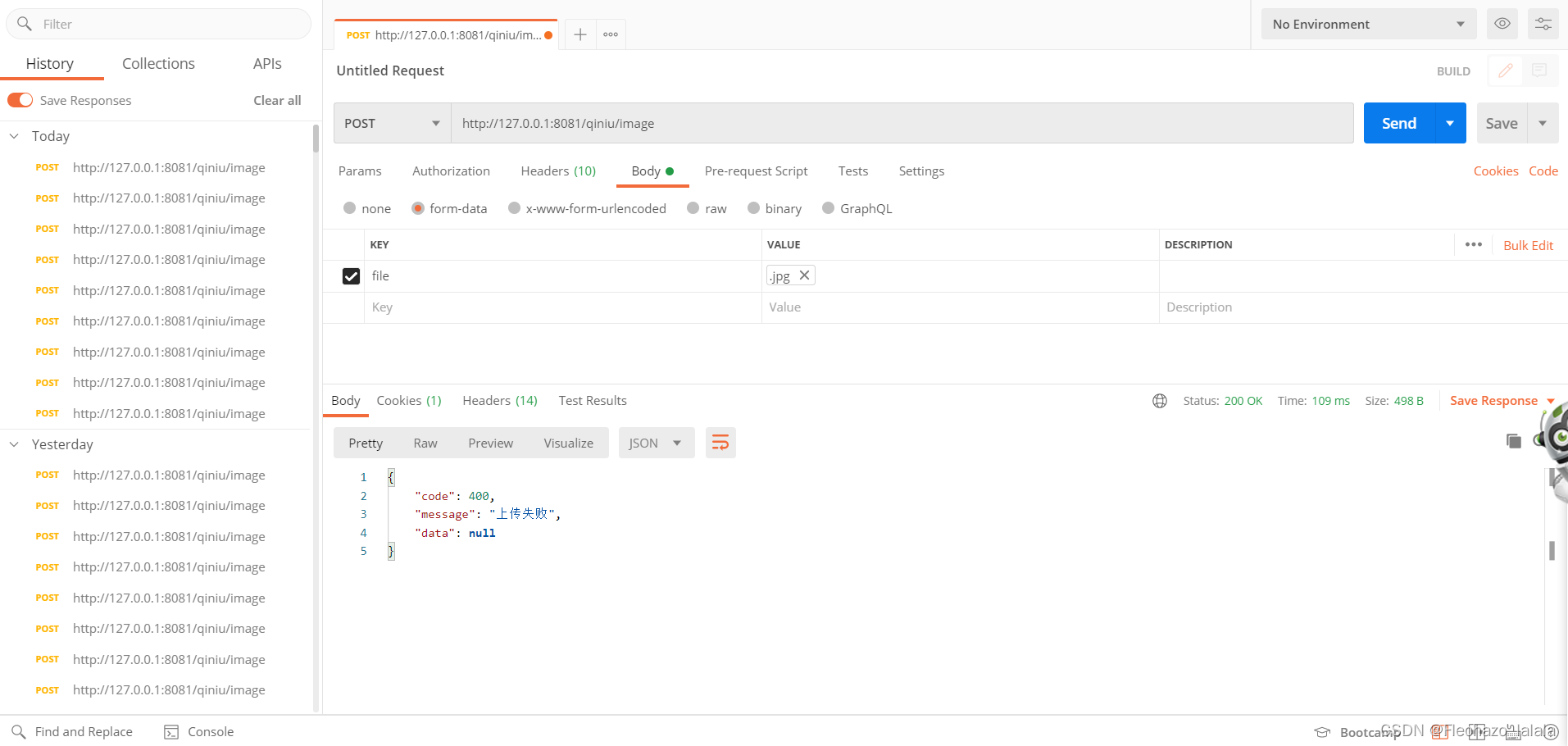Open the JSON response format dropdown
The image size is (1568, 746).
657,443
